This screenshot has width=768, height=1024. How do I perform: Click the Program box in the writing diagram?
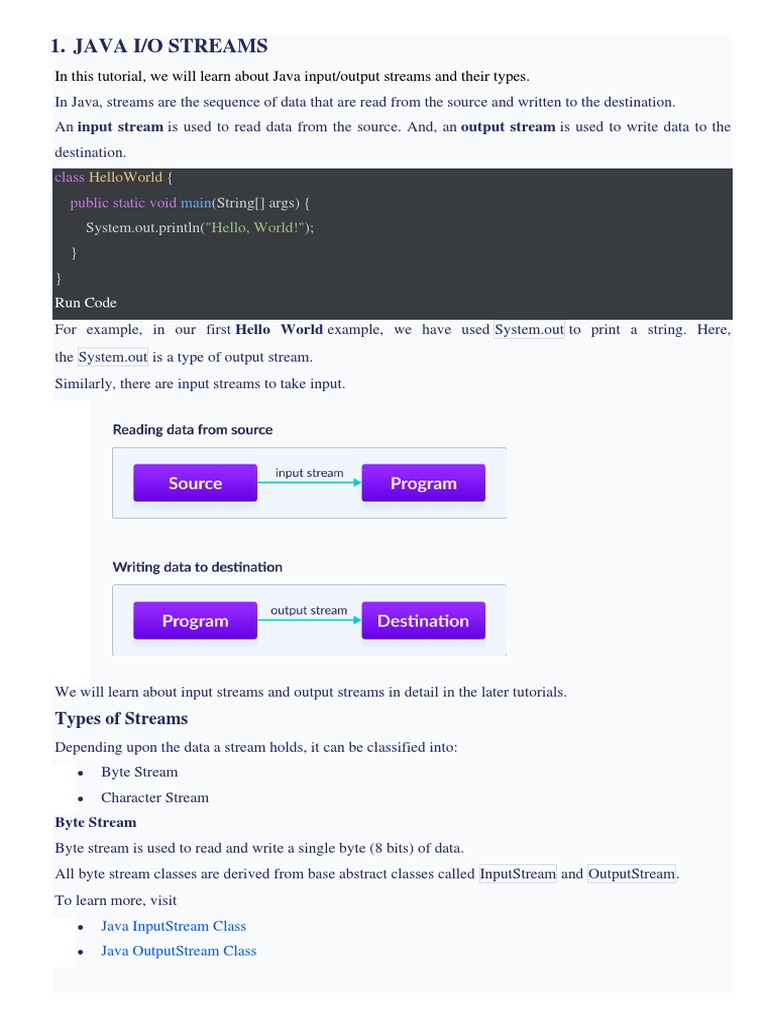point(195,621)
